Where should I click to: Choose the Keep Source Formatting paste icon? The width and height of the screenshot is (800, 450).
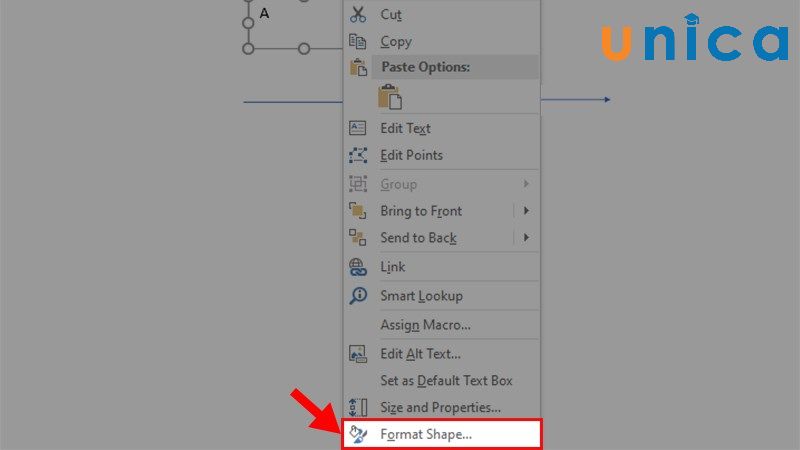tap(390, 97)
